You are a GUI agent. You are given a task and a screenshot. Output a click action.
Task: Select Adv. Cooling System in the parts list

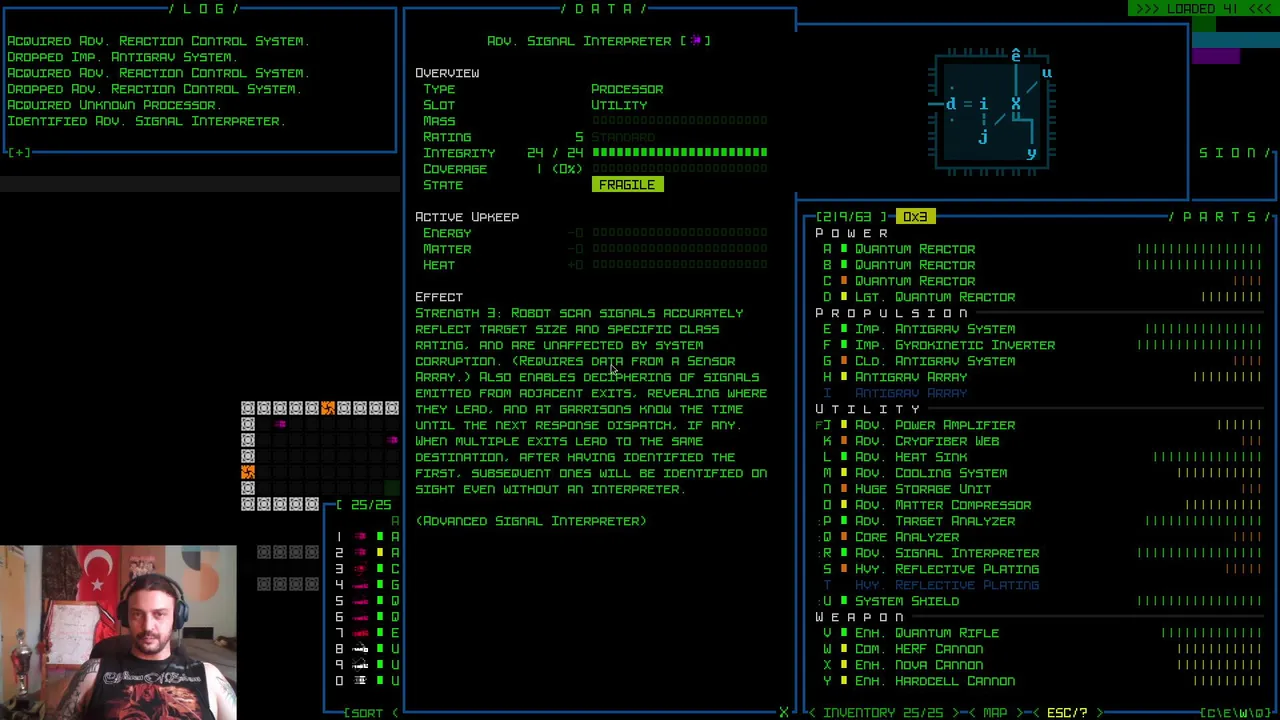931,473
